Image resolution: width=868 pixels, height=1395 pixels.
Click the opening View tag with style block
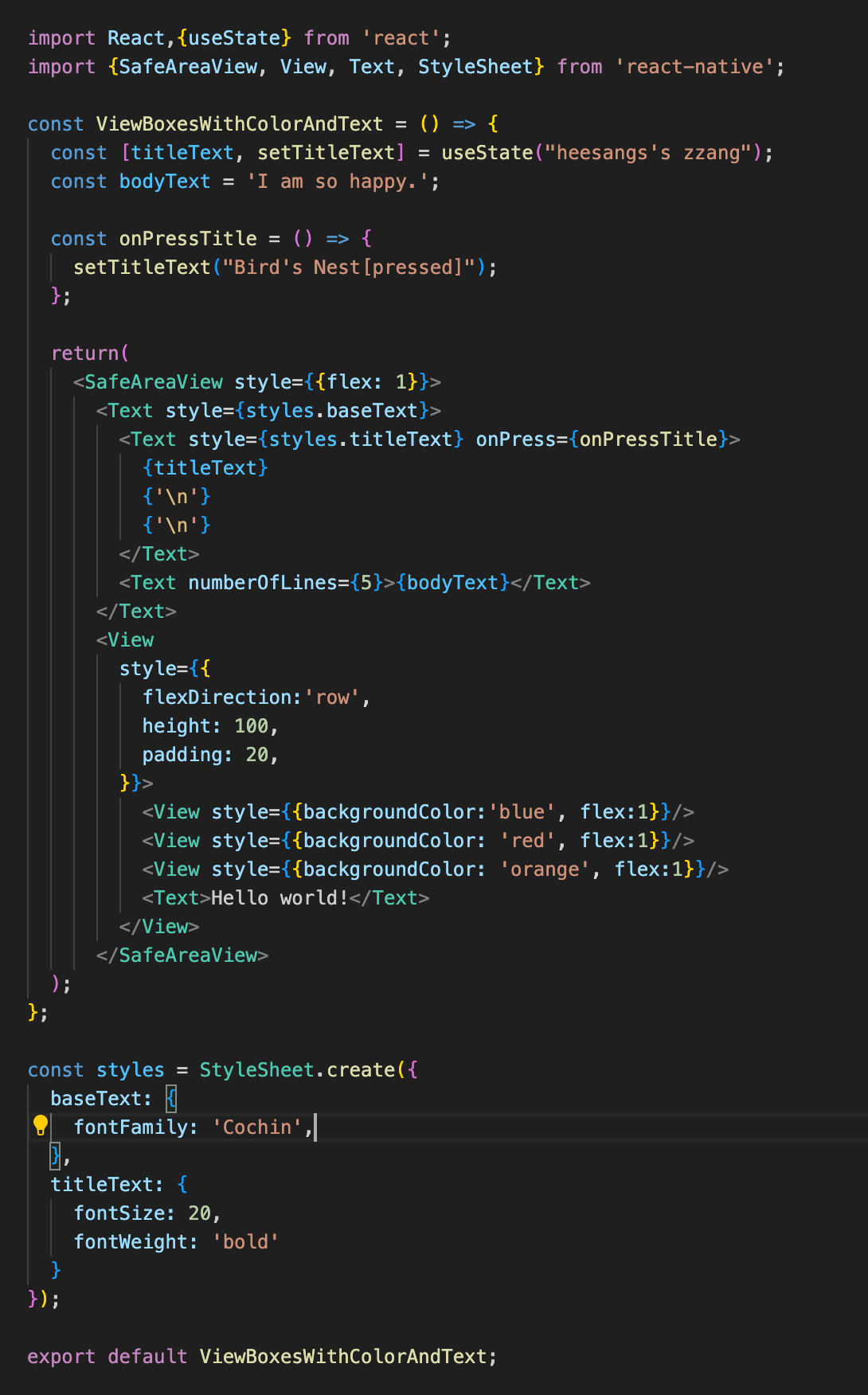[125, 640]
